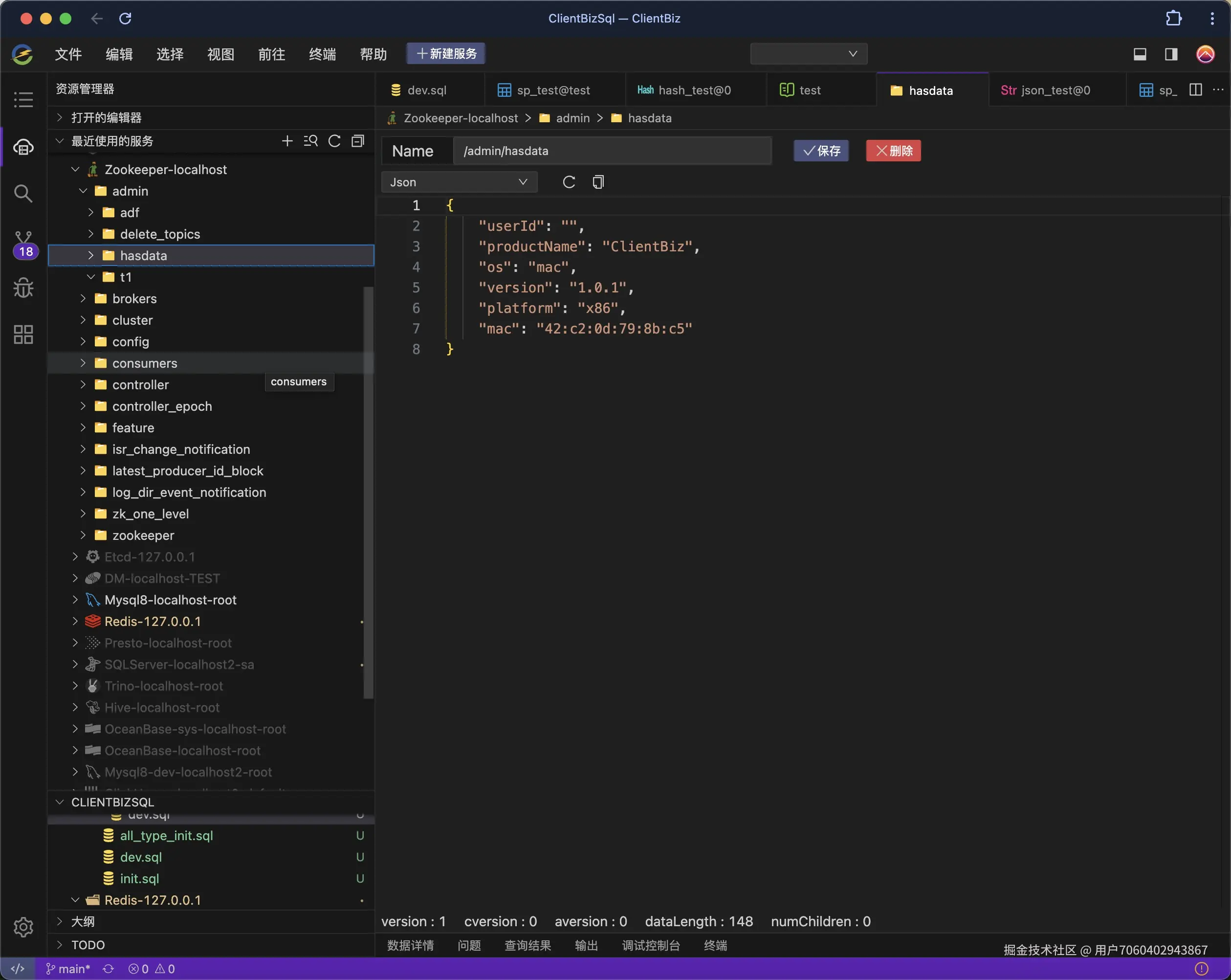Open the 终端 menu in the menu bar

(x=322, y=54)
